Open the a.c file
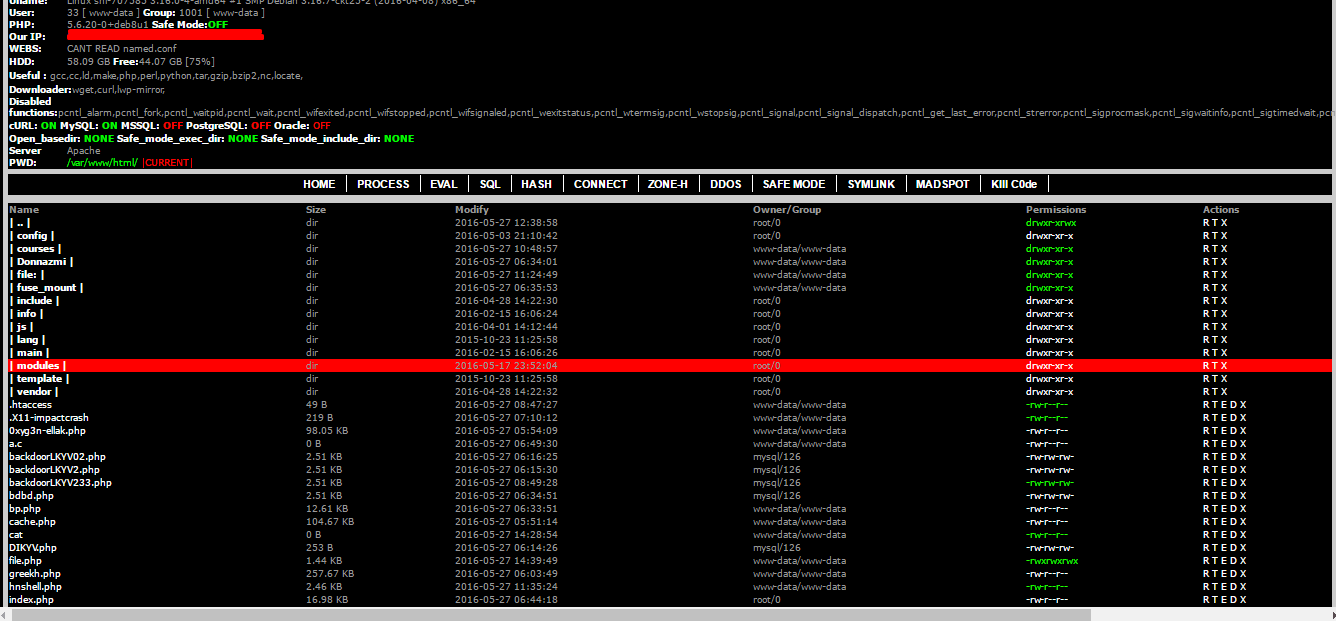The width and height of the screenshot is (1336, 621). [x=15, y=444]
